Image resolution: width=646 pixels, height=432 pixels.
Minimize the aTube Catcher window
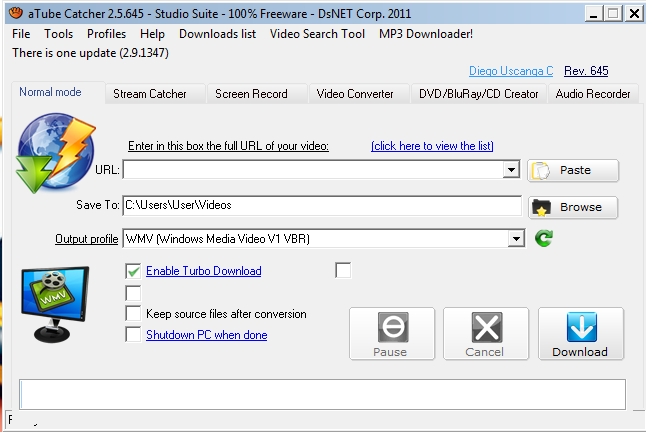tap(593, 14)
